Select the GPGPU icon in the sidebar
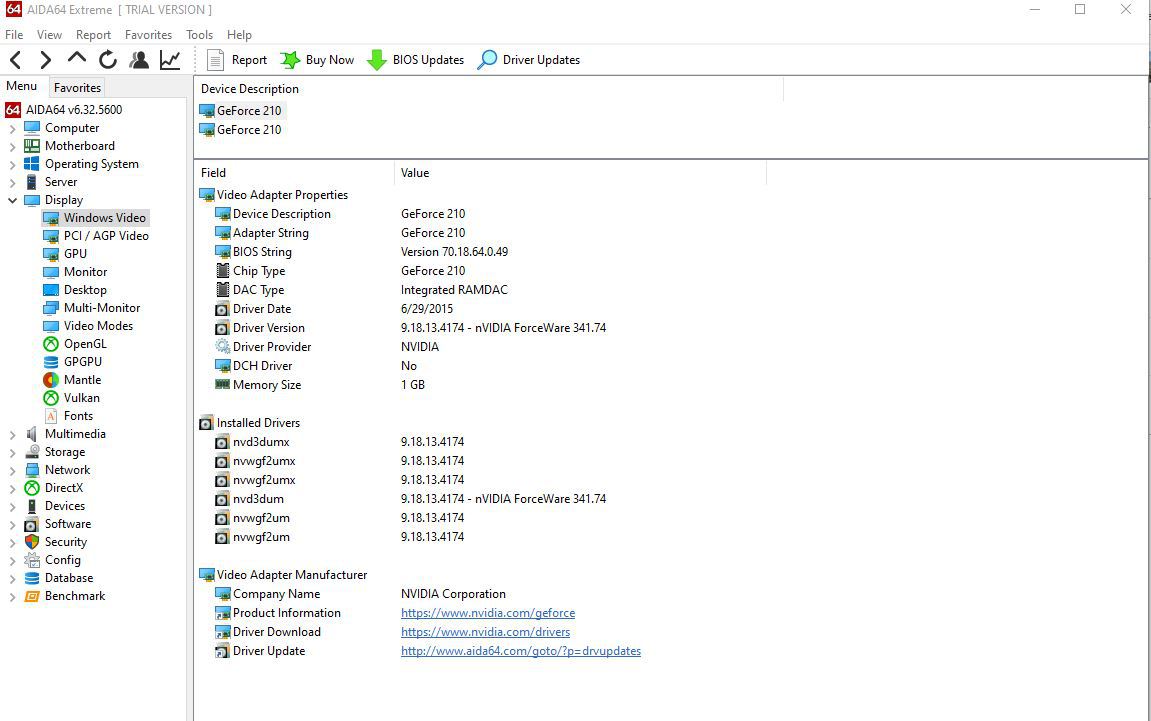1151x721 pixels. point(51,362)
